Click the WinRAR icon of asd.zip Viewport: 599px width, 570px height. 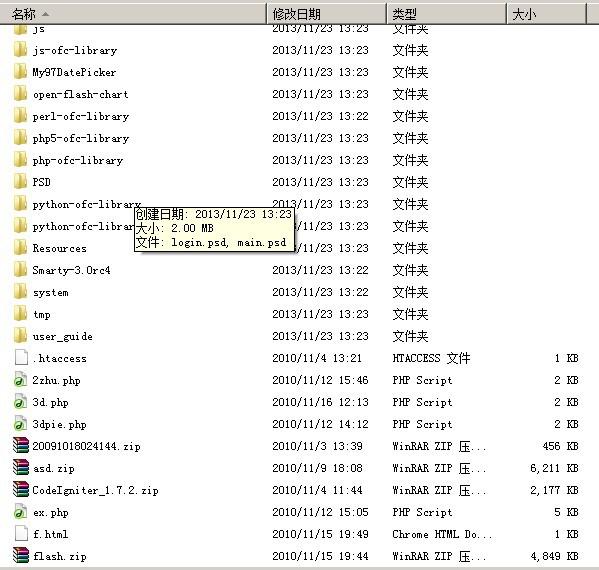pos(21,468)
